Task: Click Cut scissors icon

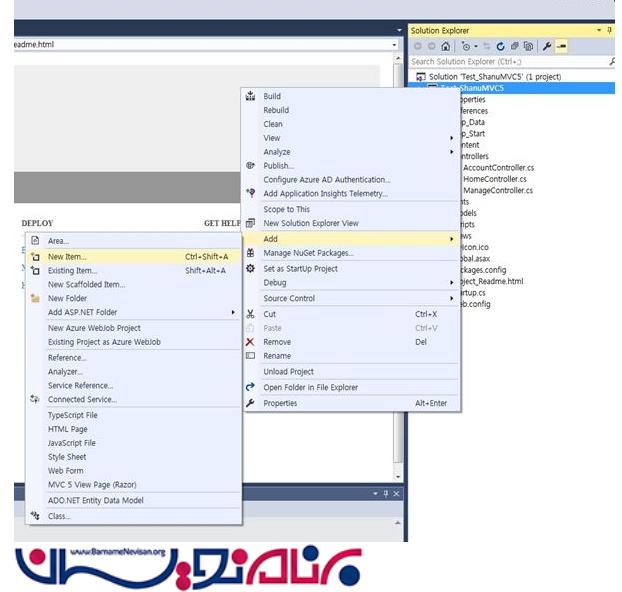Action: tap(250, 314)
